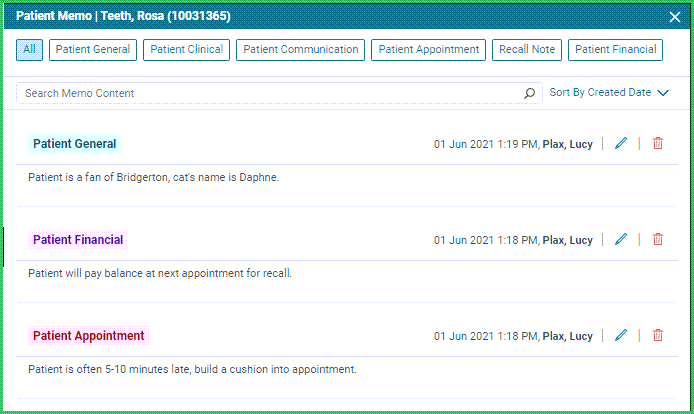Select the All filter tab
Screen dimensions: 694x414
coord(29,50)
